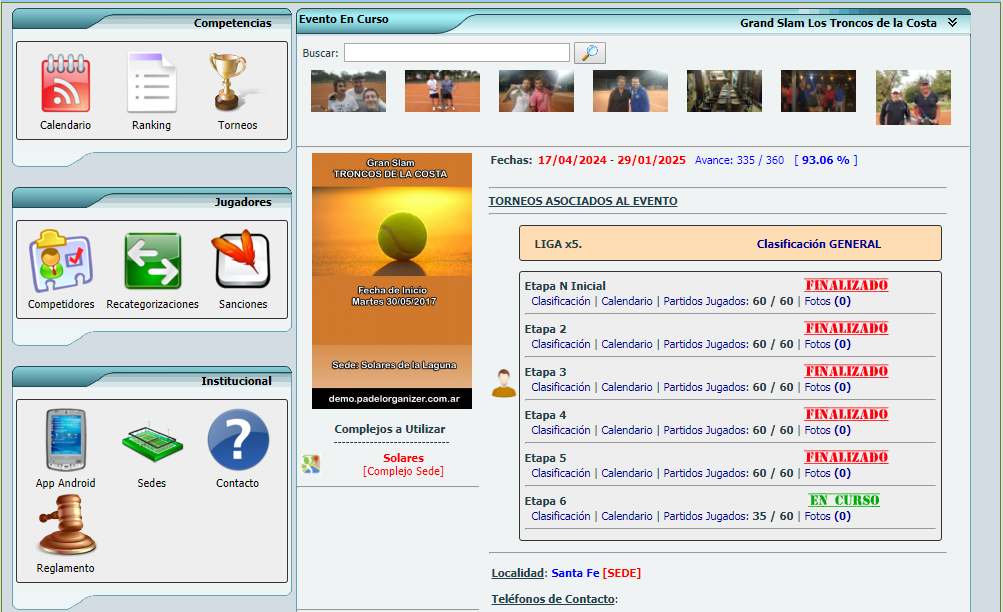Open the Reglamento gavel icon
Image resolution: width=1003 pixels, height=612 pixels.
point(65,526)
